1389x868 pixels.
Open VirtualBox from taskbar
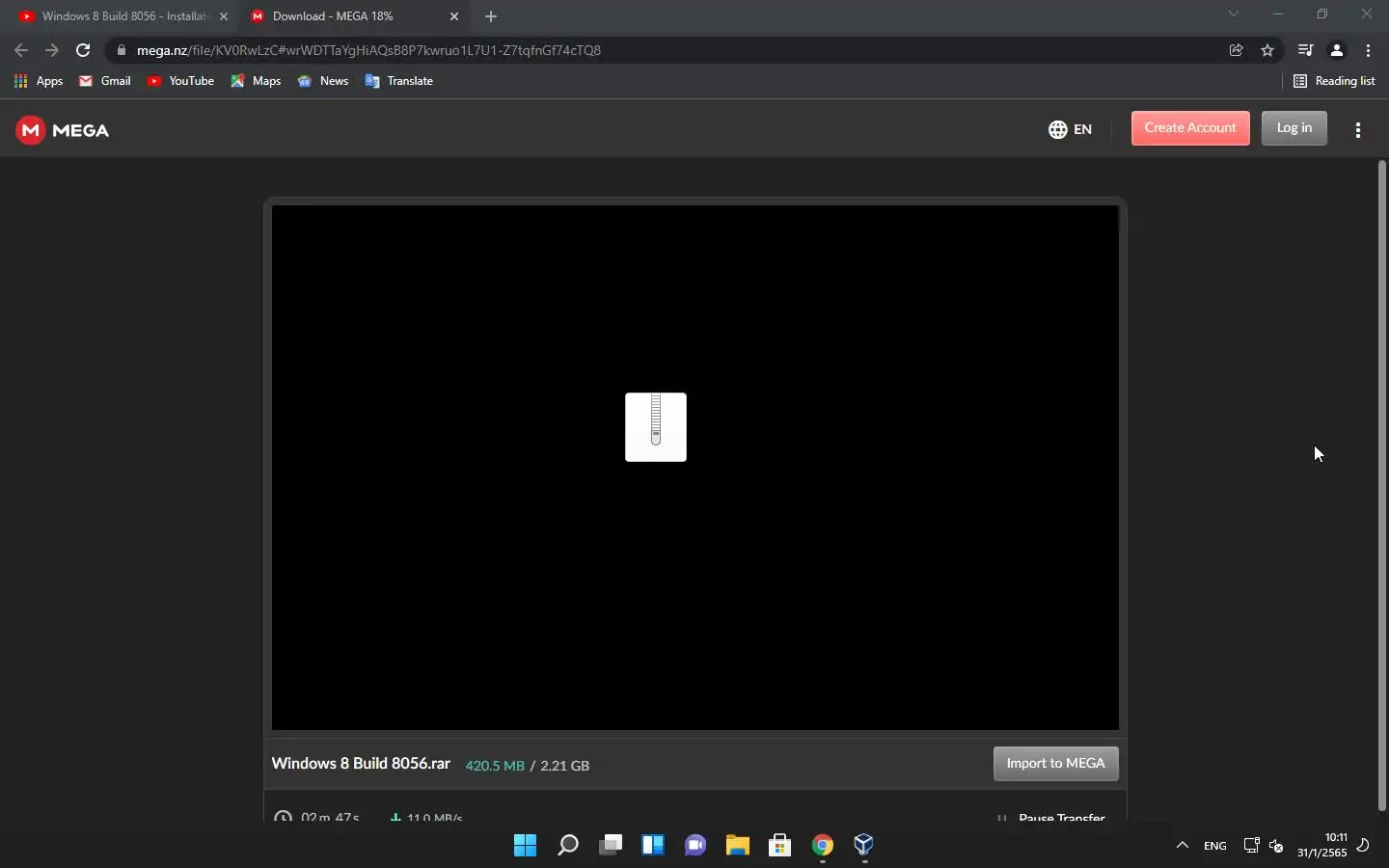864,846
